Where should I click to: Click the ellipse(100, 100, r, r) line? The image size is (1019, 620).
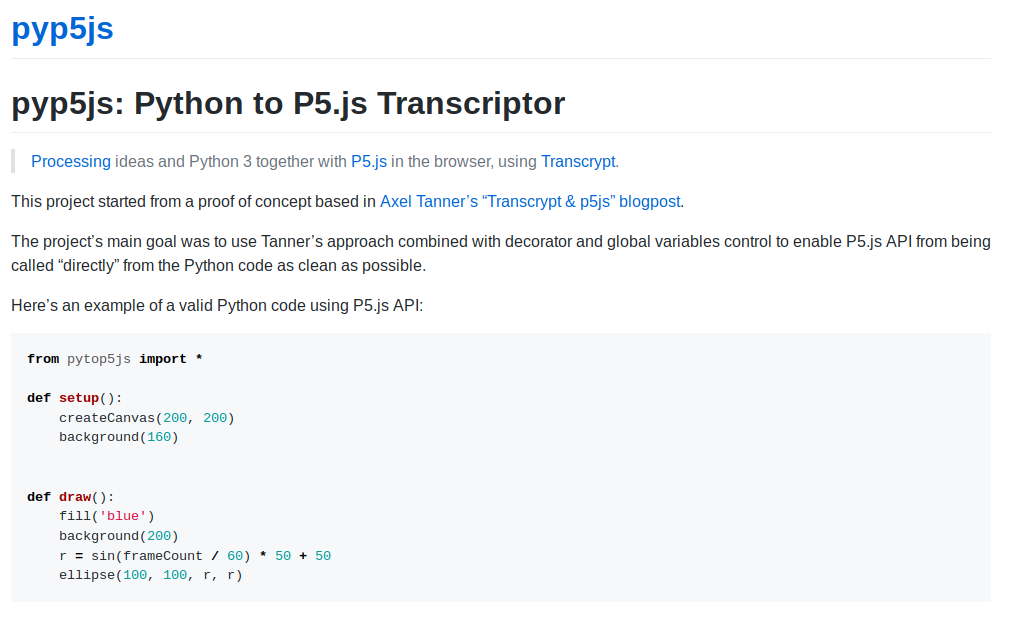coord(150,575)
